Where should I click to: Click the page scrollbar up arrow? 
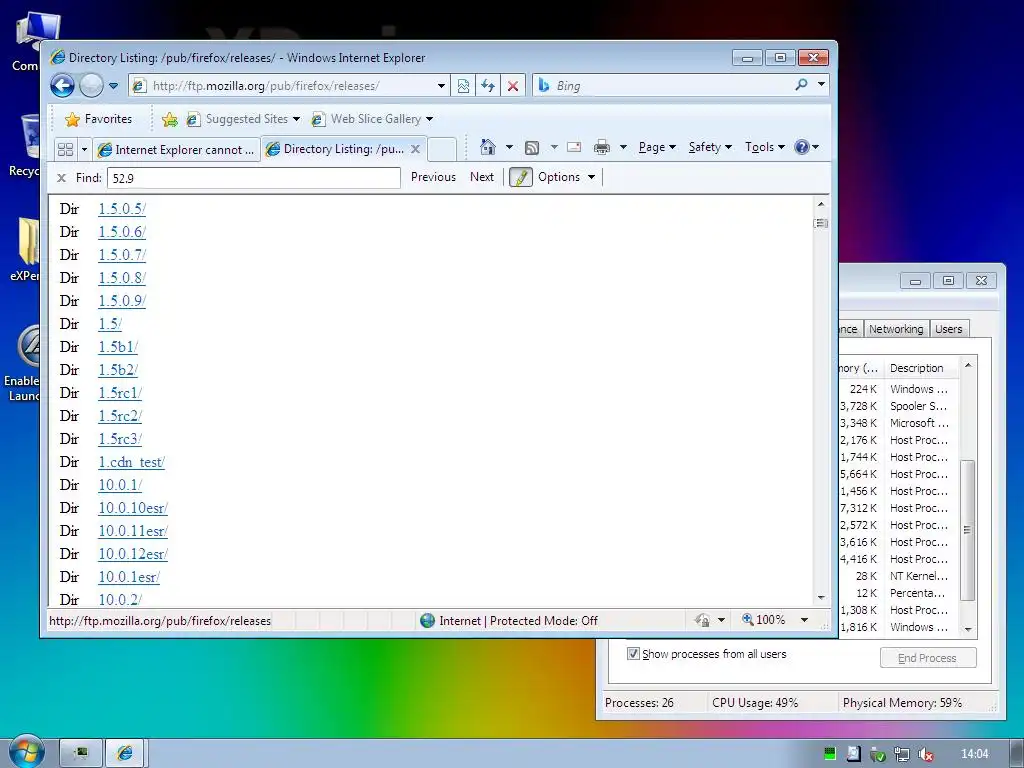pos(822,204)
